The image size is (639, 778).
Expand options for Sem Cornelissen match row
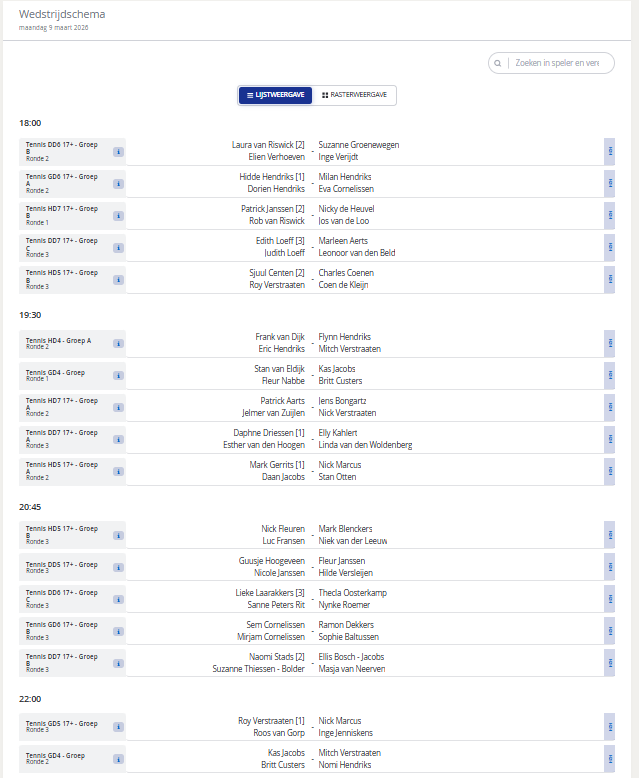pos(609,631)
